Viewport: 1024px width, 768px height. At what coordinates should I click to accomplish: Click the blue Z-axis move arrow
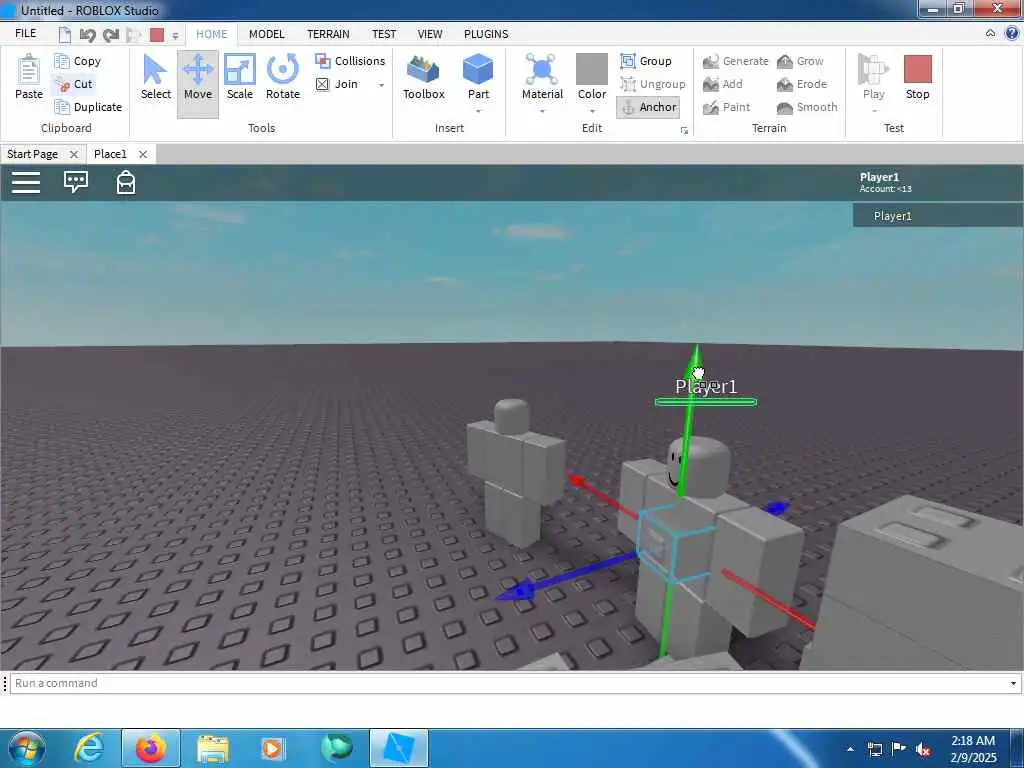tap(517, 590)
